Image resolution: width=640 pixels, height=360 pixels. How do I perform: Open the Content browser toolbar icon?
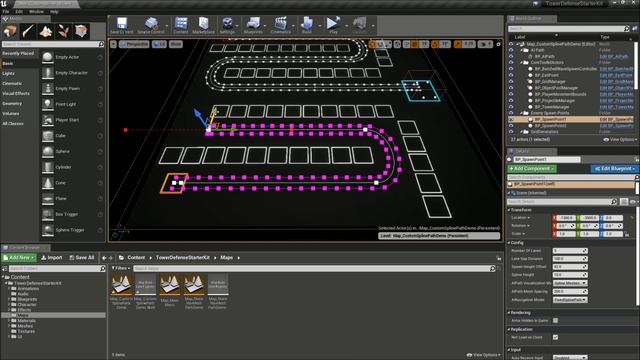[x=181, y=25]
